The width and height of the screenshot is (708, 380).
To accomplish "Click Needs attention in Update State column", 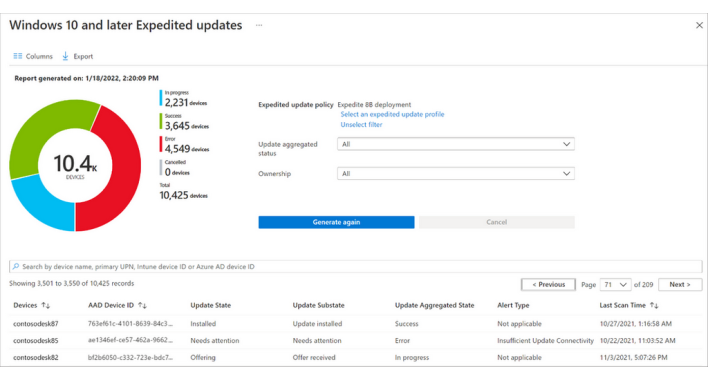I will click(x=214, y=341).
